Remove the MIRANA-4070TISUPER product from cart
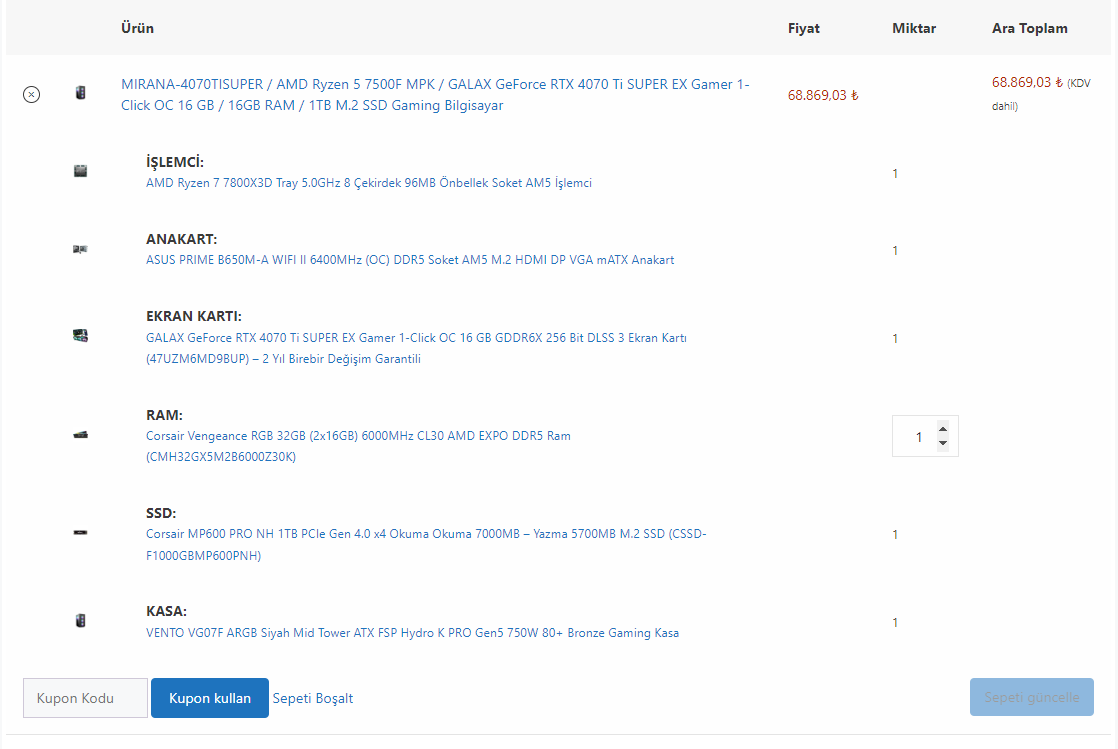The image size is (1118, 749). (x=31, y=94)
